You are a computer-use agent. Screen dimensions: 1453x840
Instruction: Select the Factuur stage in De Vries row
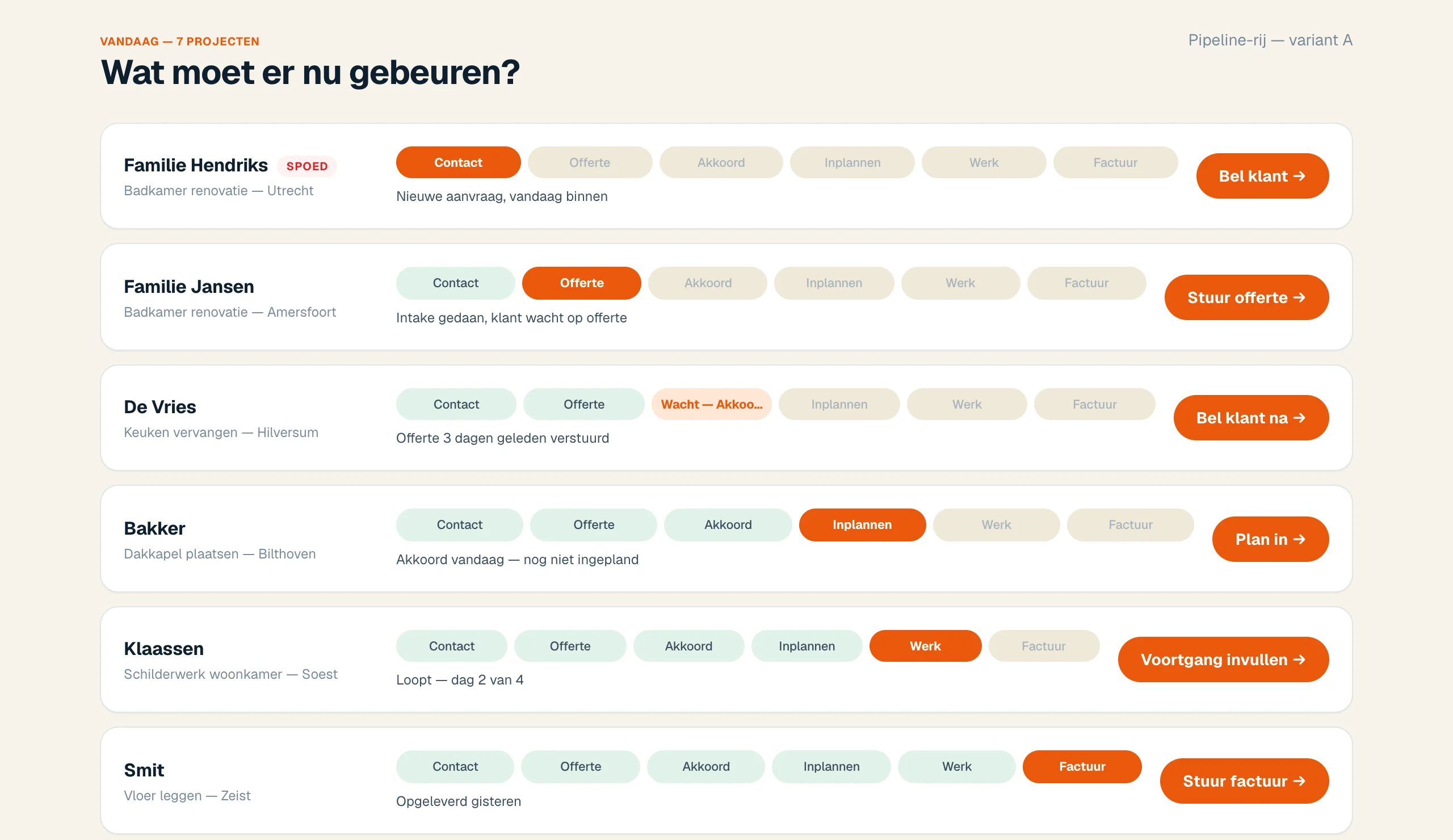click(x=1094, y=404)
